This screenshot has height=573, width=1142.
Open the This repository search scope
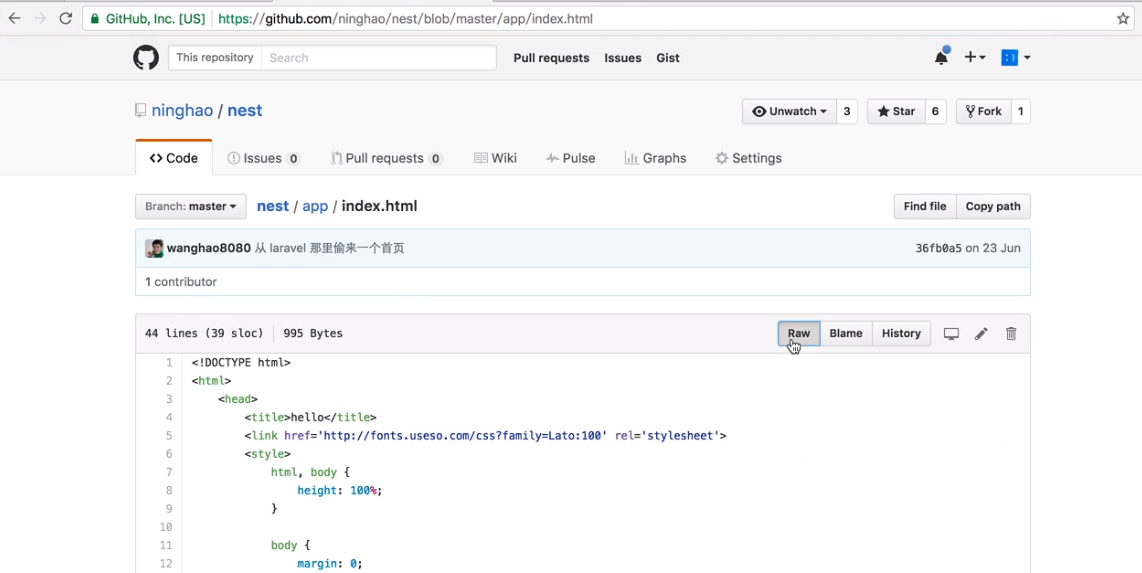[215, 58]
